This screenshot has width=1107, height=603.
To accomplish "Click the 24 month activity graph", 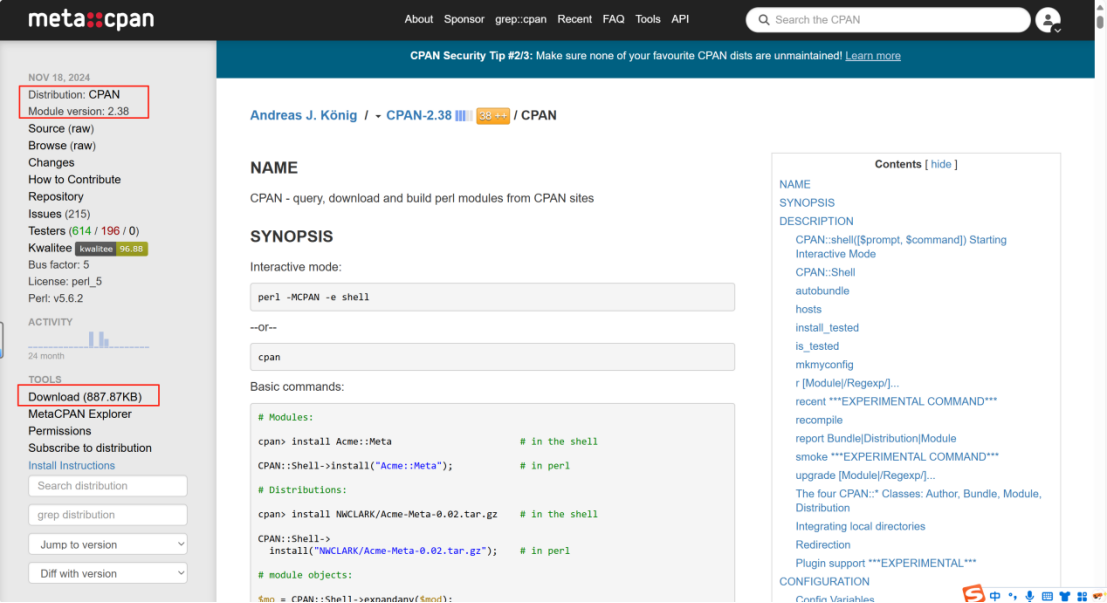I will coord(88,339).
